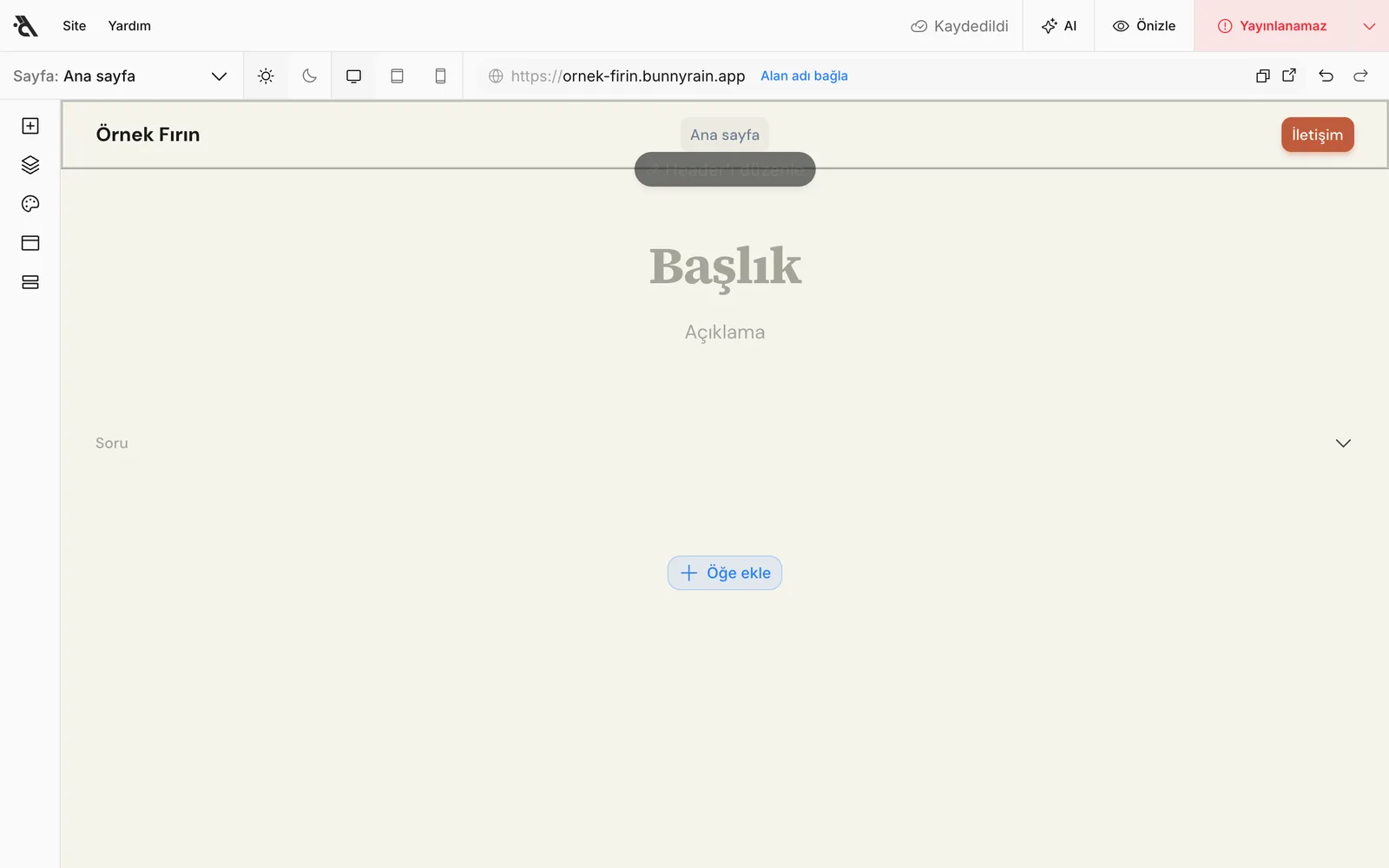Click the redo arrow
Viewport: 1389px width, 868px height.
[x=1360, y=76]
